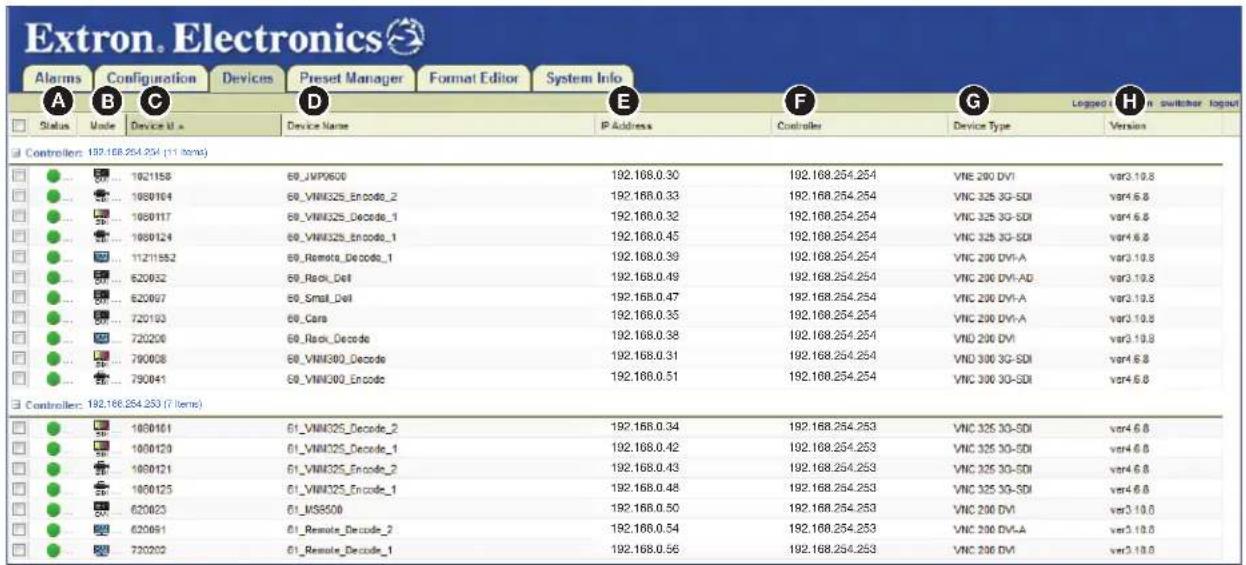The height and width of the screenshot is (565, 1246).
Task: Click mode icon for device 1080124
Action: [x=101, y=237]
